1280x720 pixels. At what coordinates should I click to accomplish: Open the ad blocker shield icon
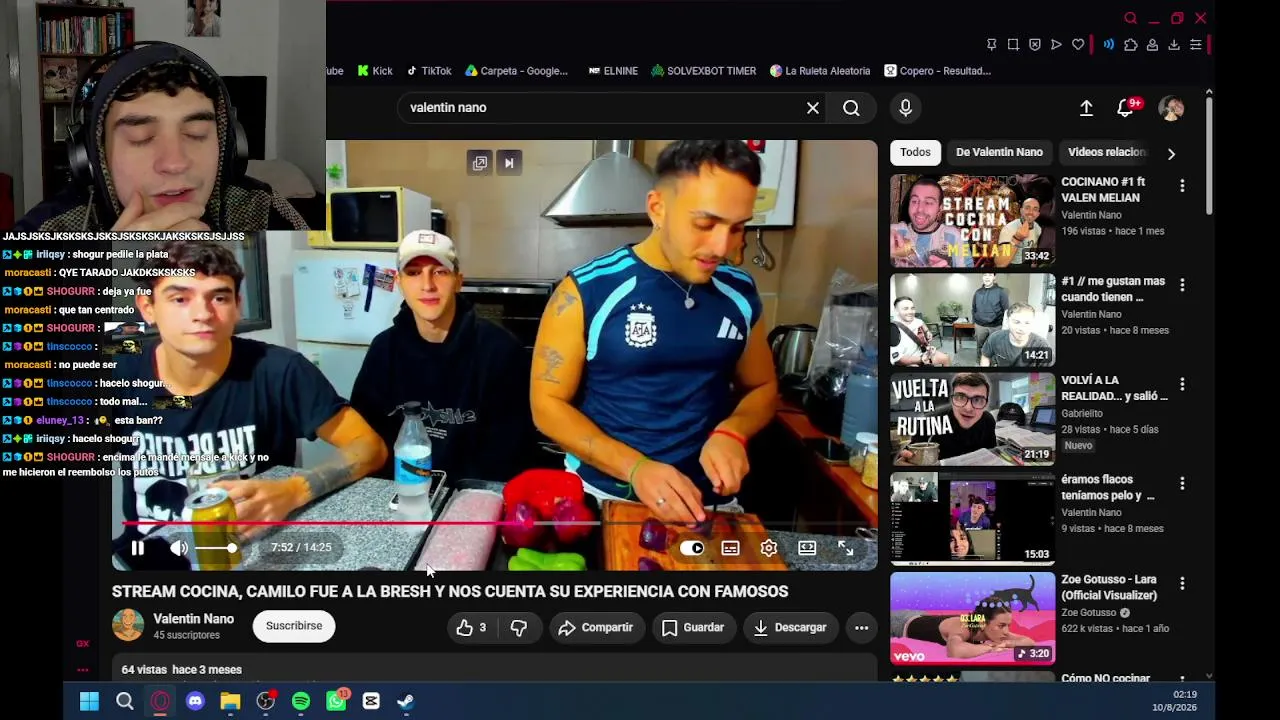(x=1035, y=45)
